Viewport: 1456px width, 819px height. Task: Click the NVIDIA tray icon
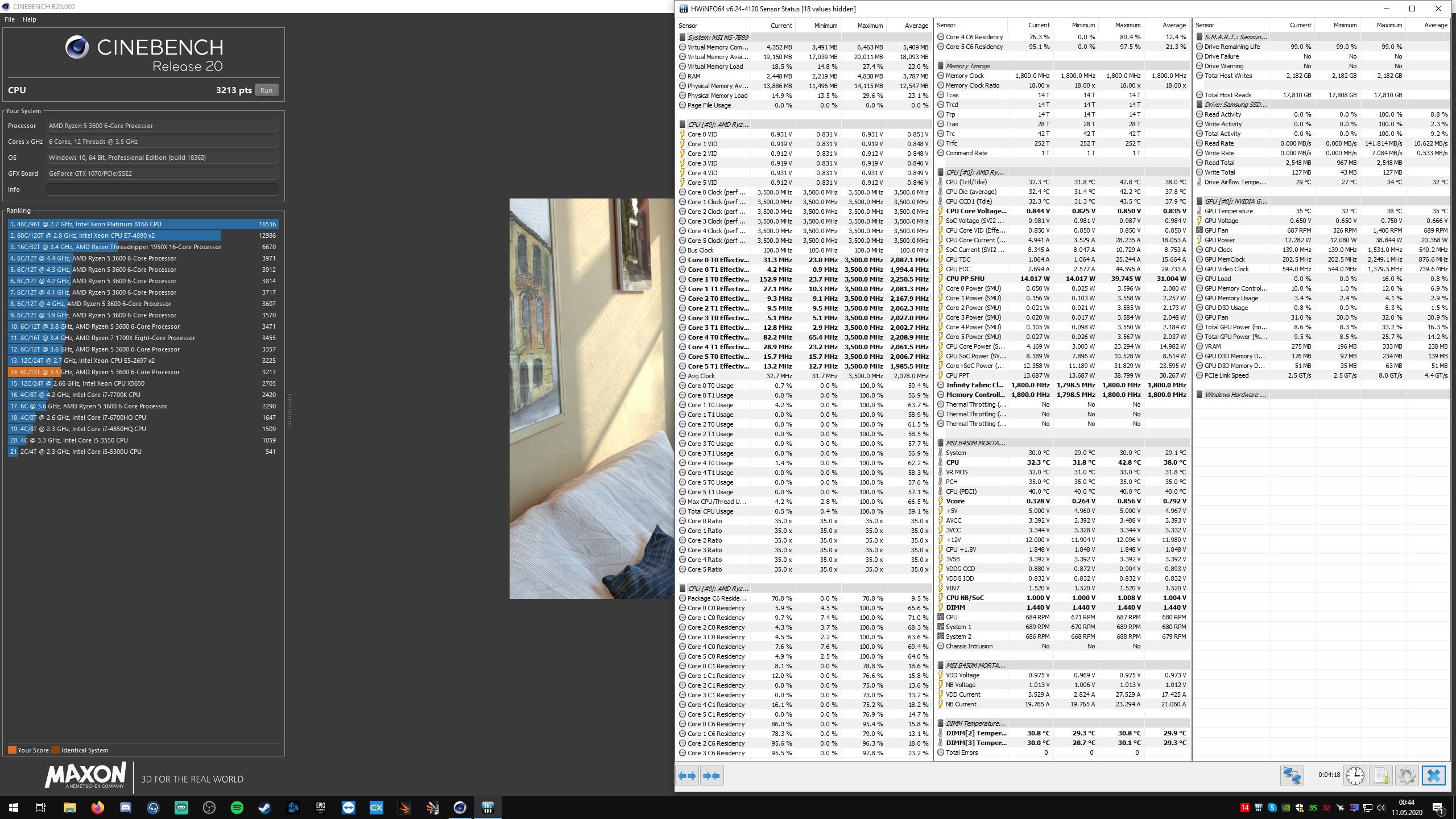pyautogui.click(x=1286, y=808)
